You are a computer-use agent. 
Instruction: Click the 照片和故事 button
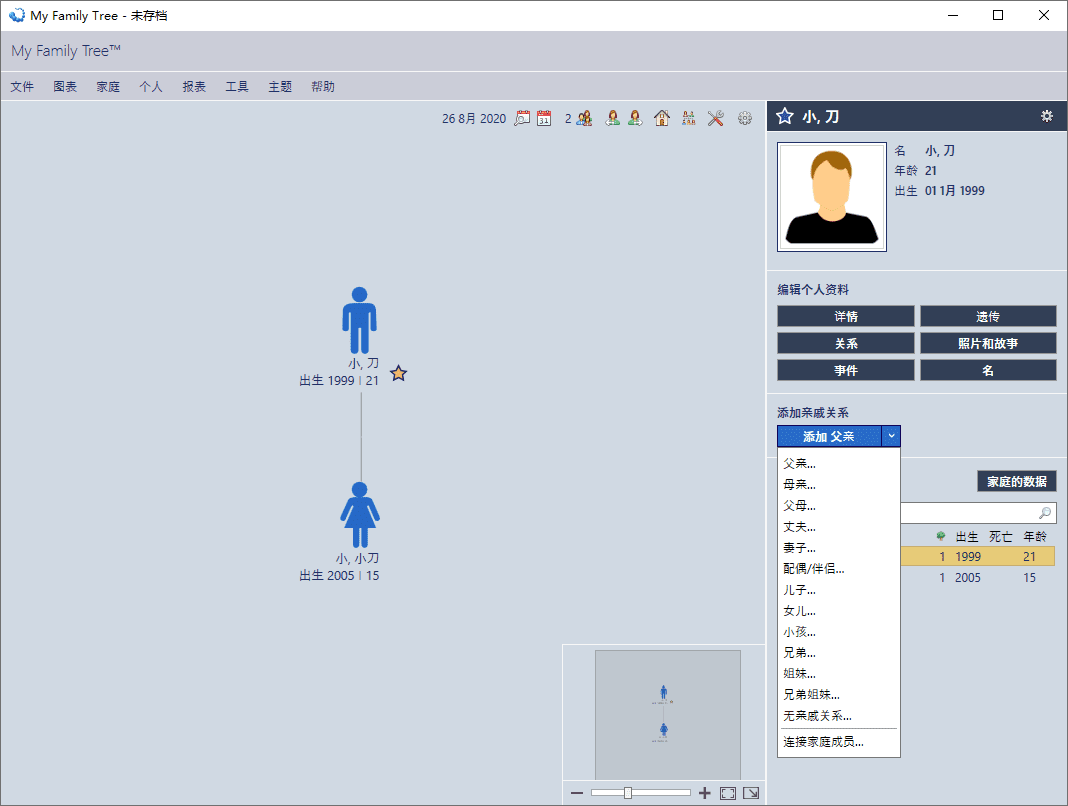pos(987,343)
